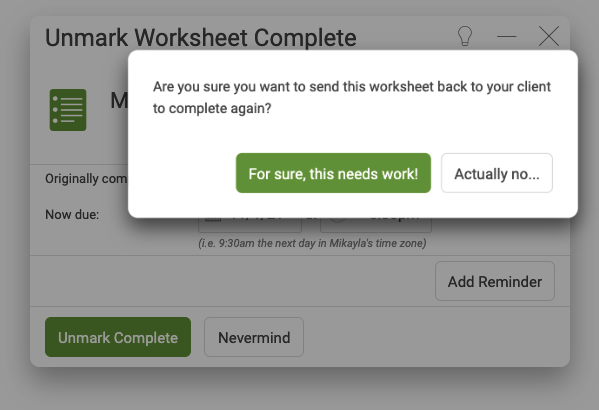Click the worksheet name beside green icon
This screenshot has height=410, width=599.
coord(119,100)
